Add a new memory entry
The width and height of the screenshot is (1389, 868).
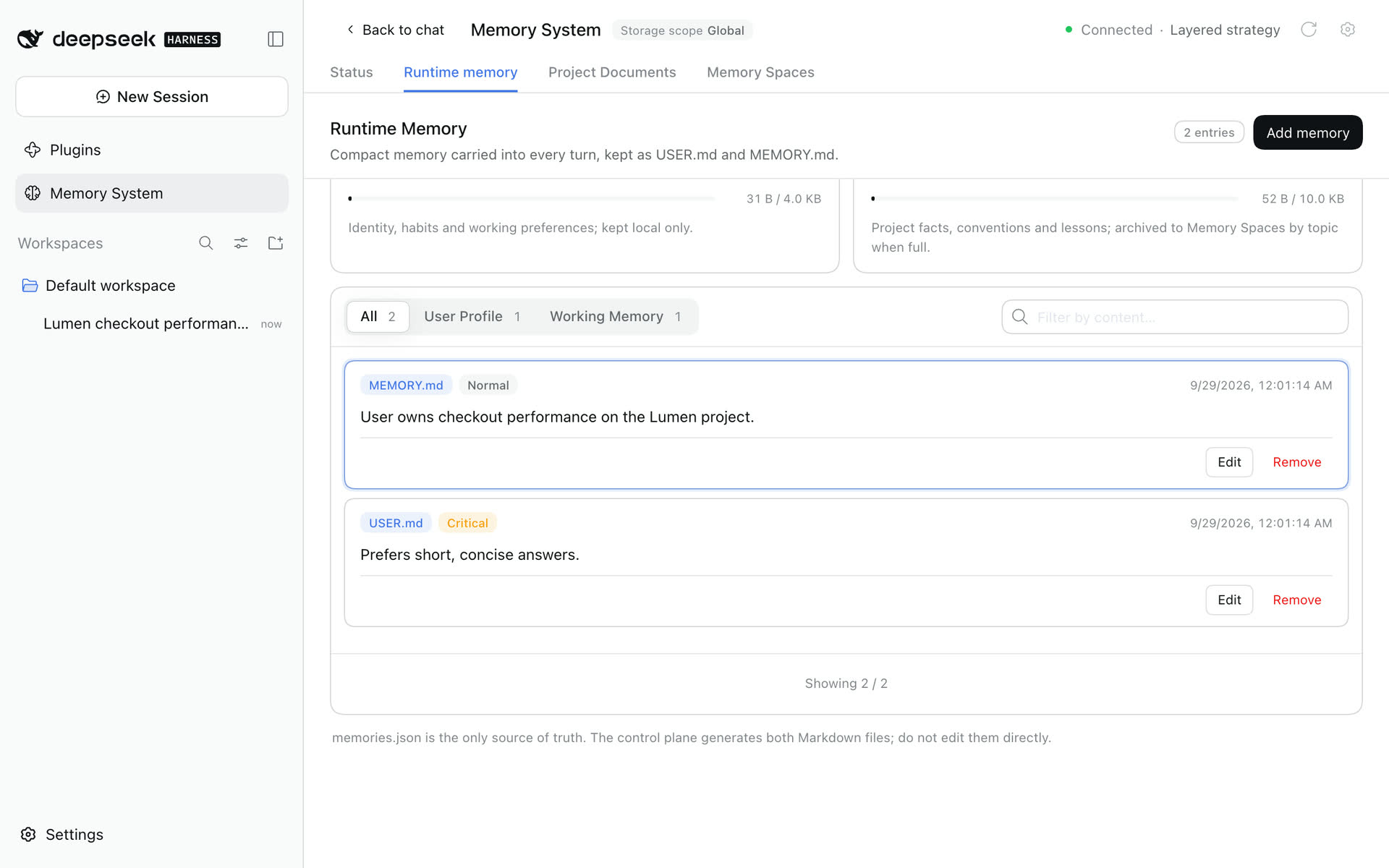(x=1308, y=132)
